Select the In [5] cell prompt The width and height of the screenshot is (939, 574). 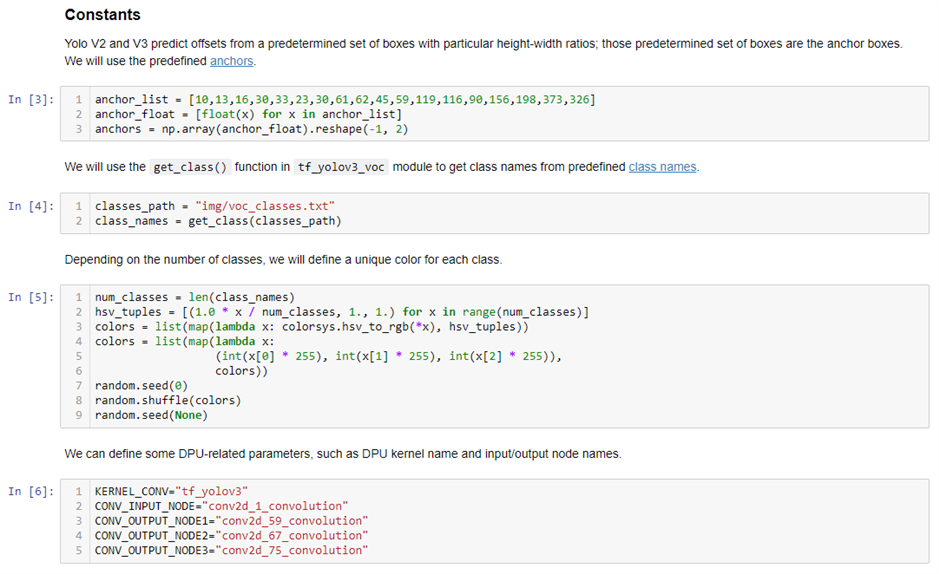pyautogui.click(x=31, y=297)
